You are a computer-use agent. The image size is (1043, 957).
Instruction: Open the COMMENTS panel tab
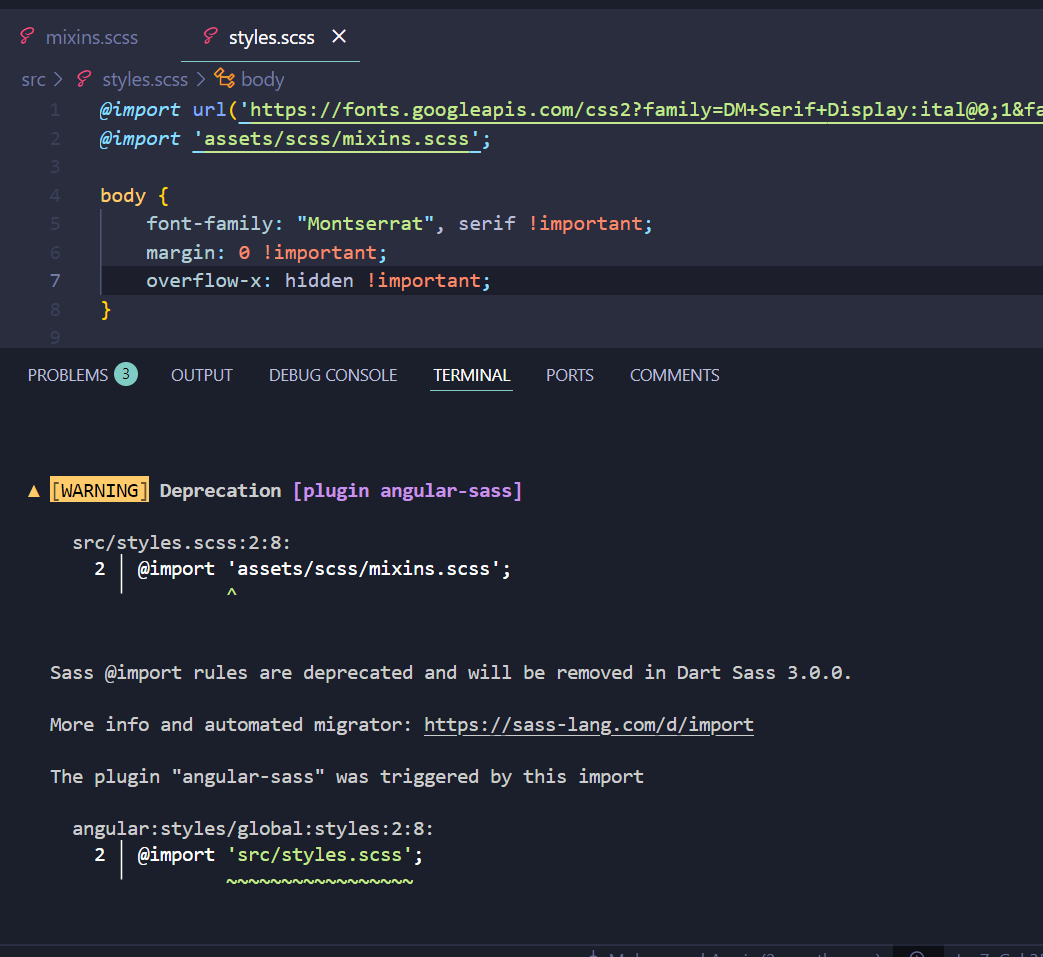tap(674, 375)
